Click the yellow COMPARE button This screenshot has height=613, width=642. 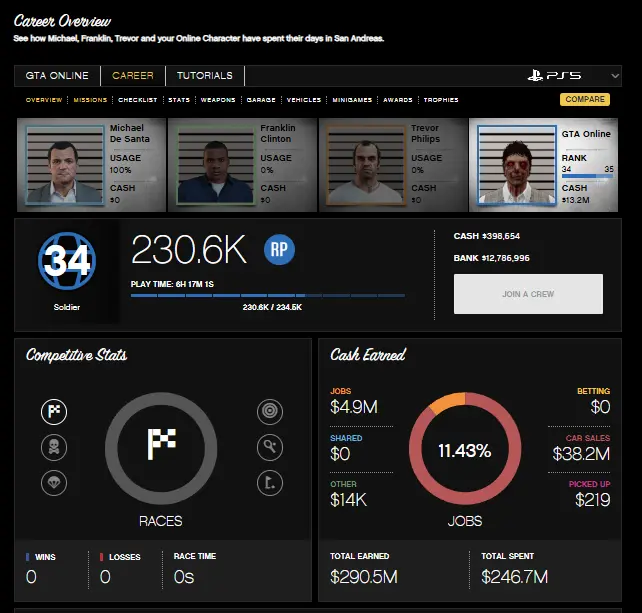pos(585,100)
